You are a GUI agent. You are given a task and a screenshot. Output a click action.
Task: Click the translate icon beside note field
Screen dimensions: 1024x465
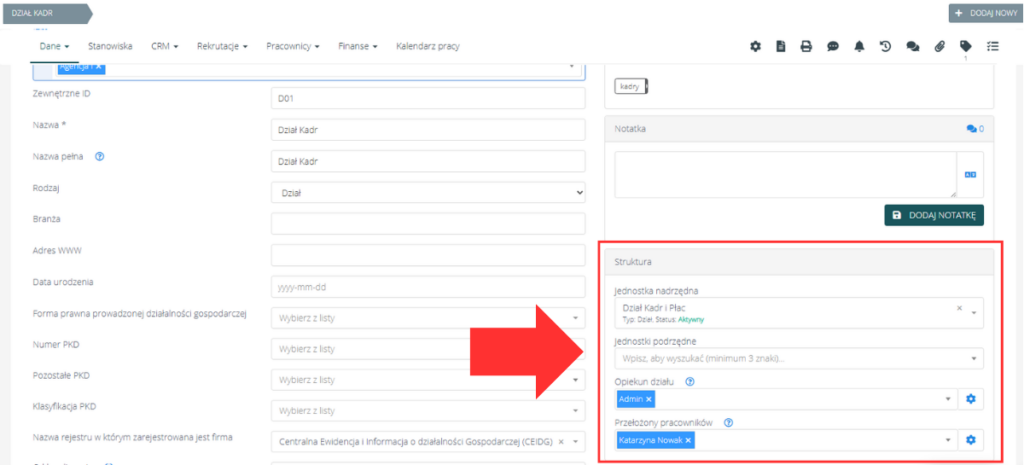pyautogui.click(x=970, y=174)
